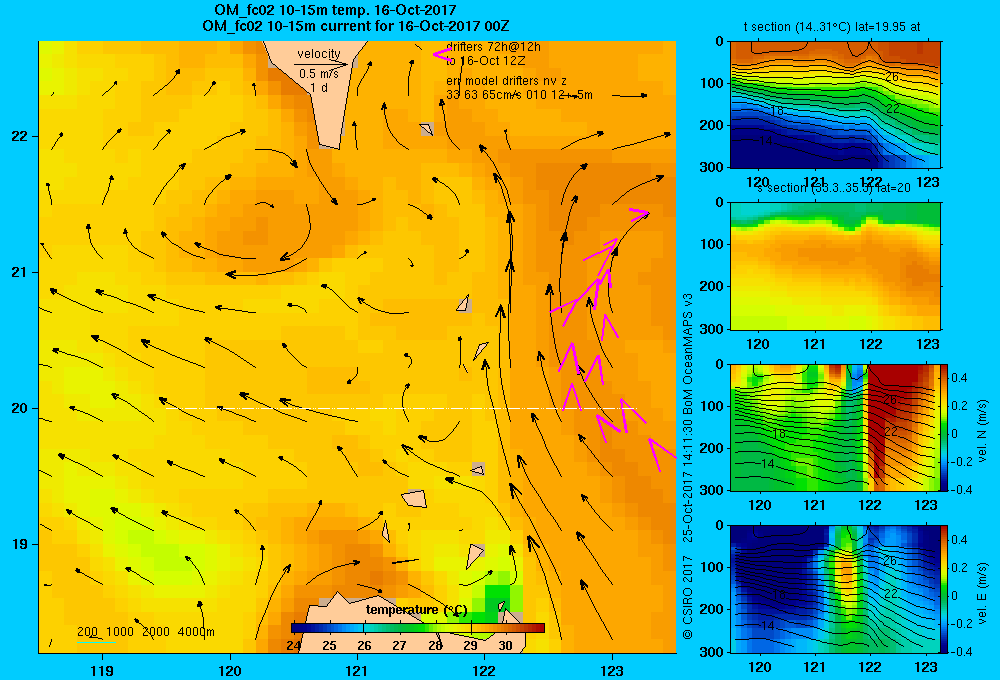Click the depth '100' label of salinity section
The width and height of the screenshot is (1000, 680).
[712, 244]
